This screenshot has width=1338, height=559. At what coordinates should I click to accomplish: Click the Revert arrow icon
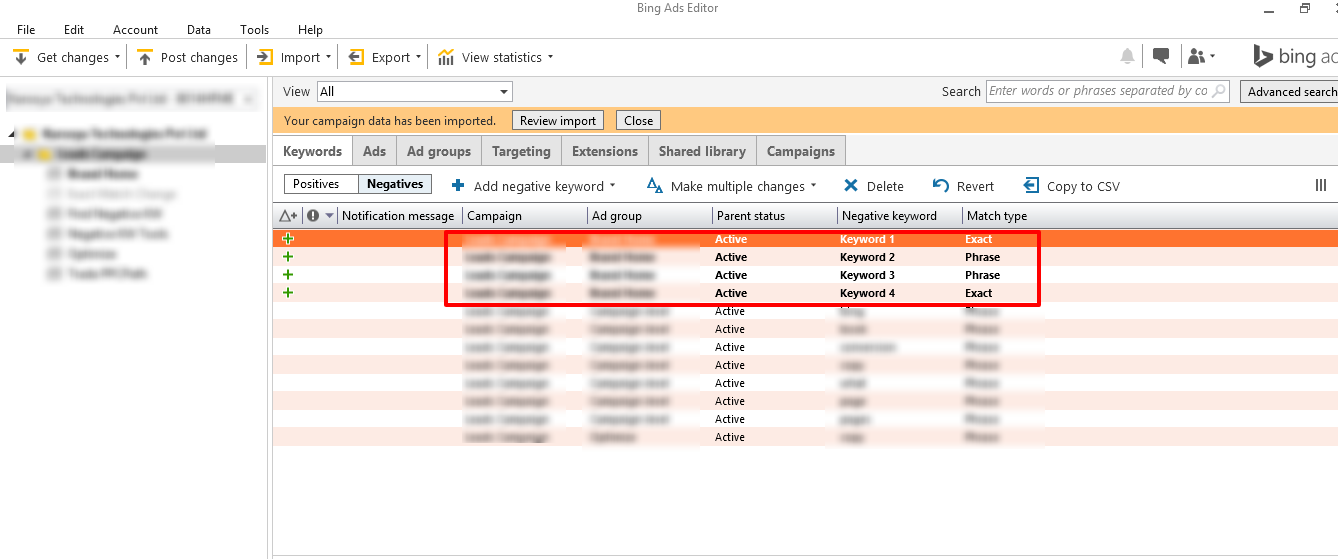coord(941,185)
